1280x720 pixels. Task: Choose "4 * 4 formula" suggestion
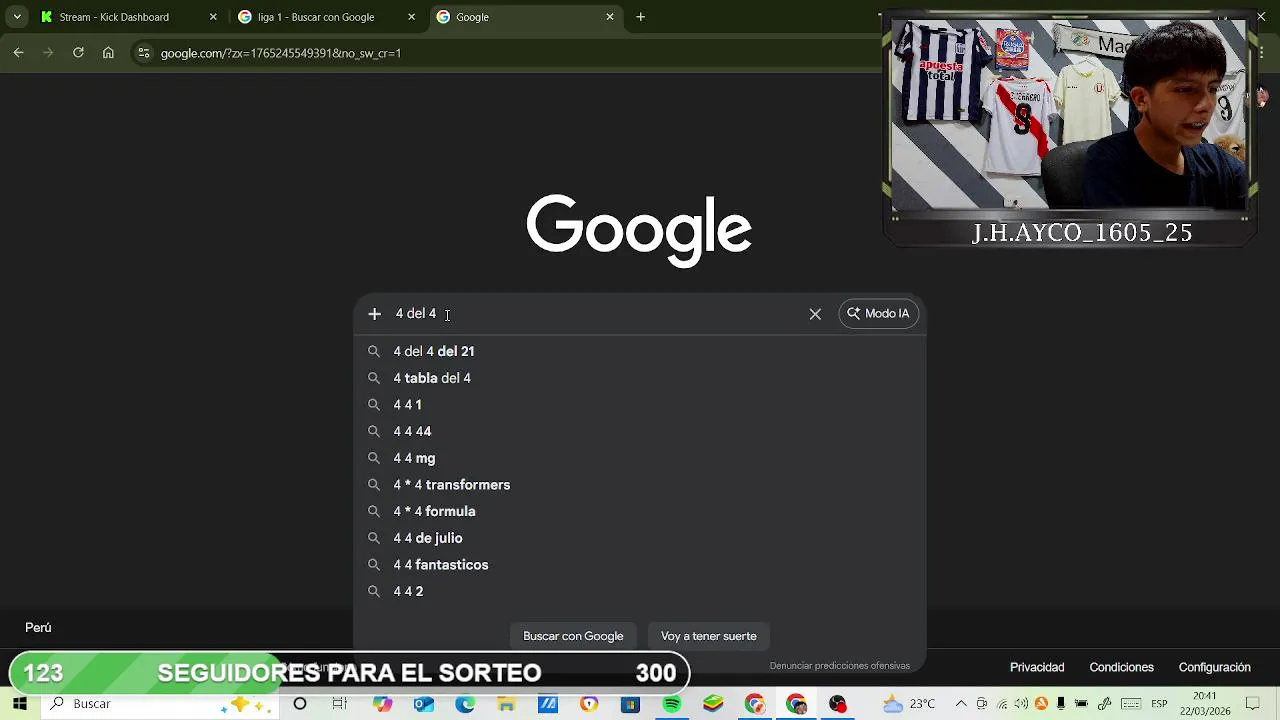[640, 511]
